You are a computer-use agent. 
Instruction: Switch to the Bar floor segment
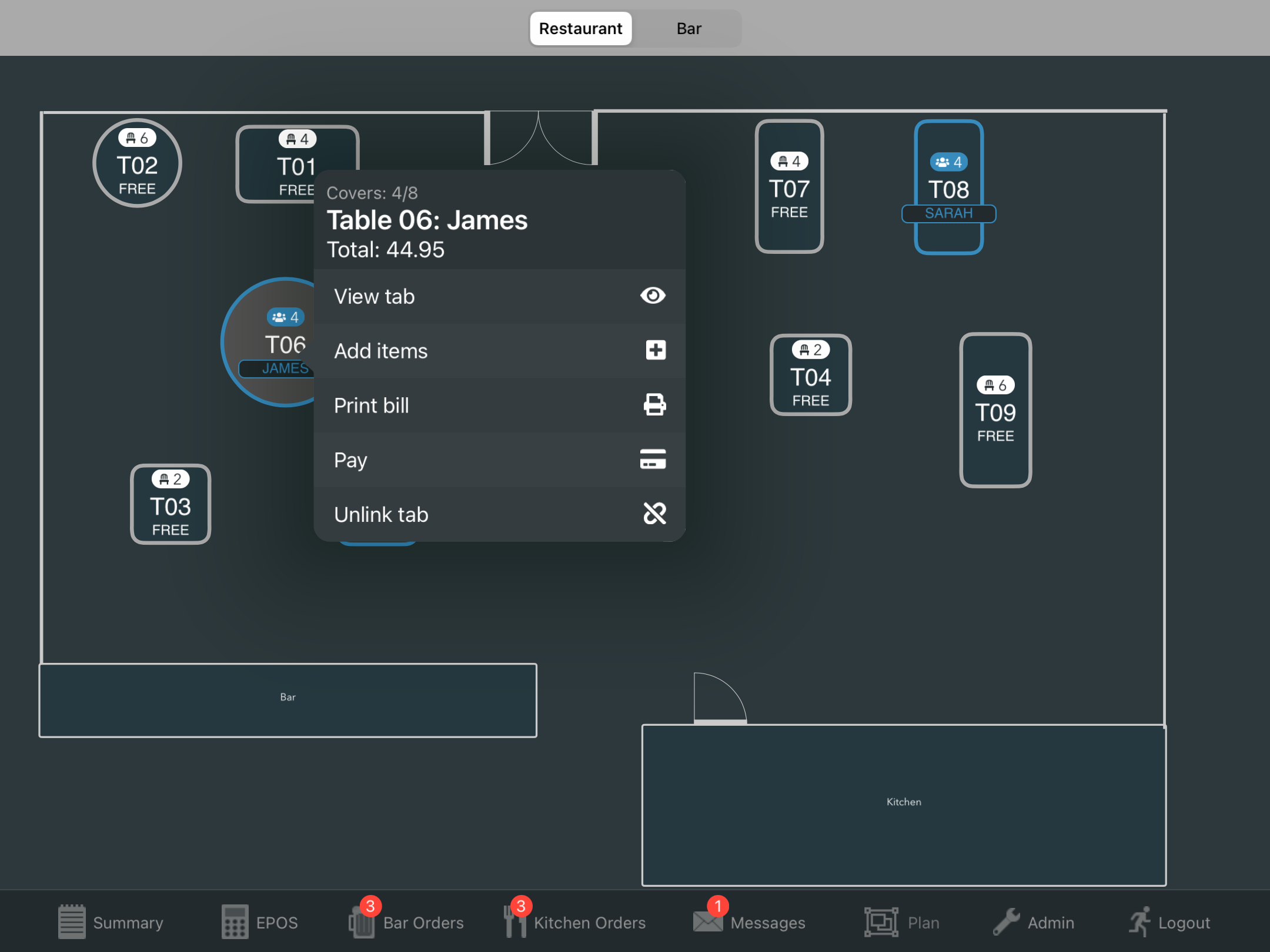click(689, 29)
